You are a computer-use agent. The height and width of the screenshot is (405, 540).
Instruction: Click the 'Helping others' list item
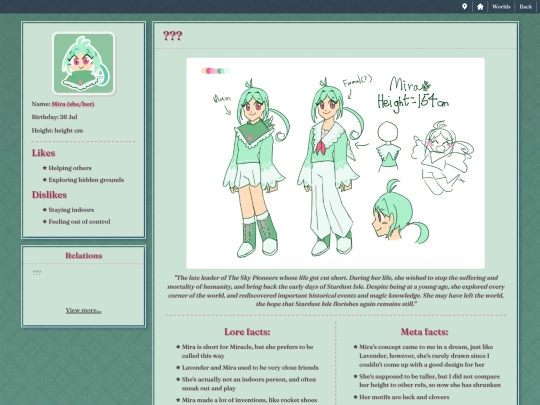[70, 168]
